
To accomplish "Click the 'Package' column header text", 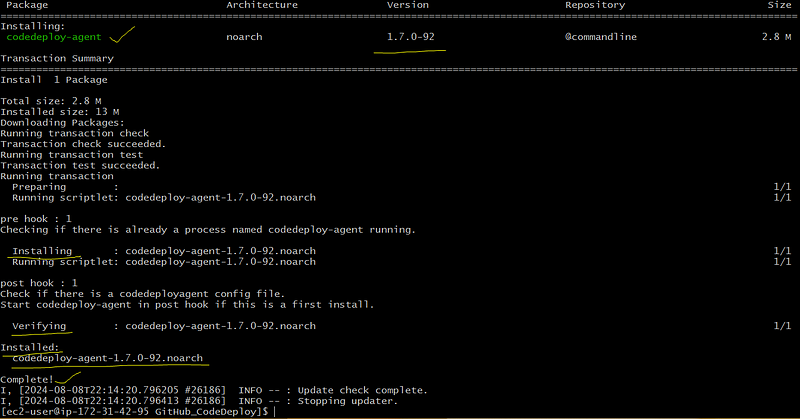I will tap(27, 5).
